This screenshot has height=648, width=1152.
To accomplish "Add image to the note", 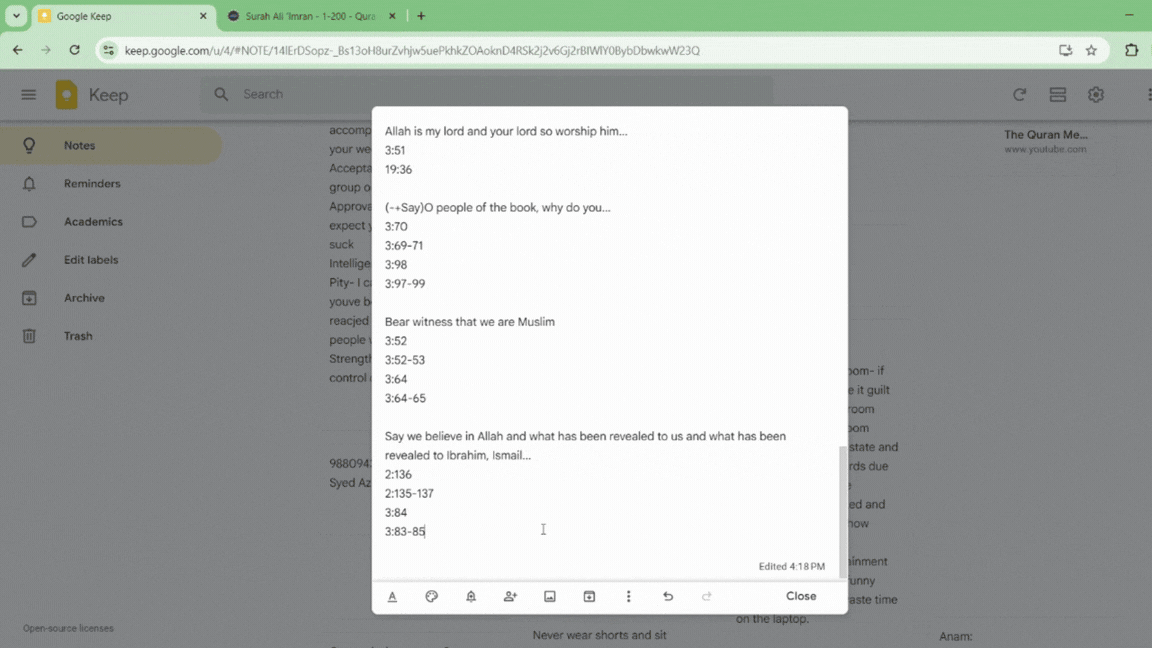I will pos(550,596).
